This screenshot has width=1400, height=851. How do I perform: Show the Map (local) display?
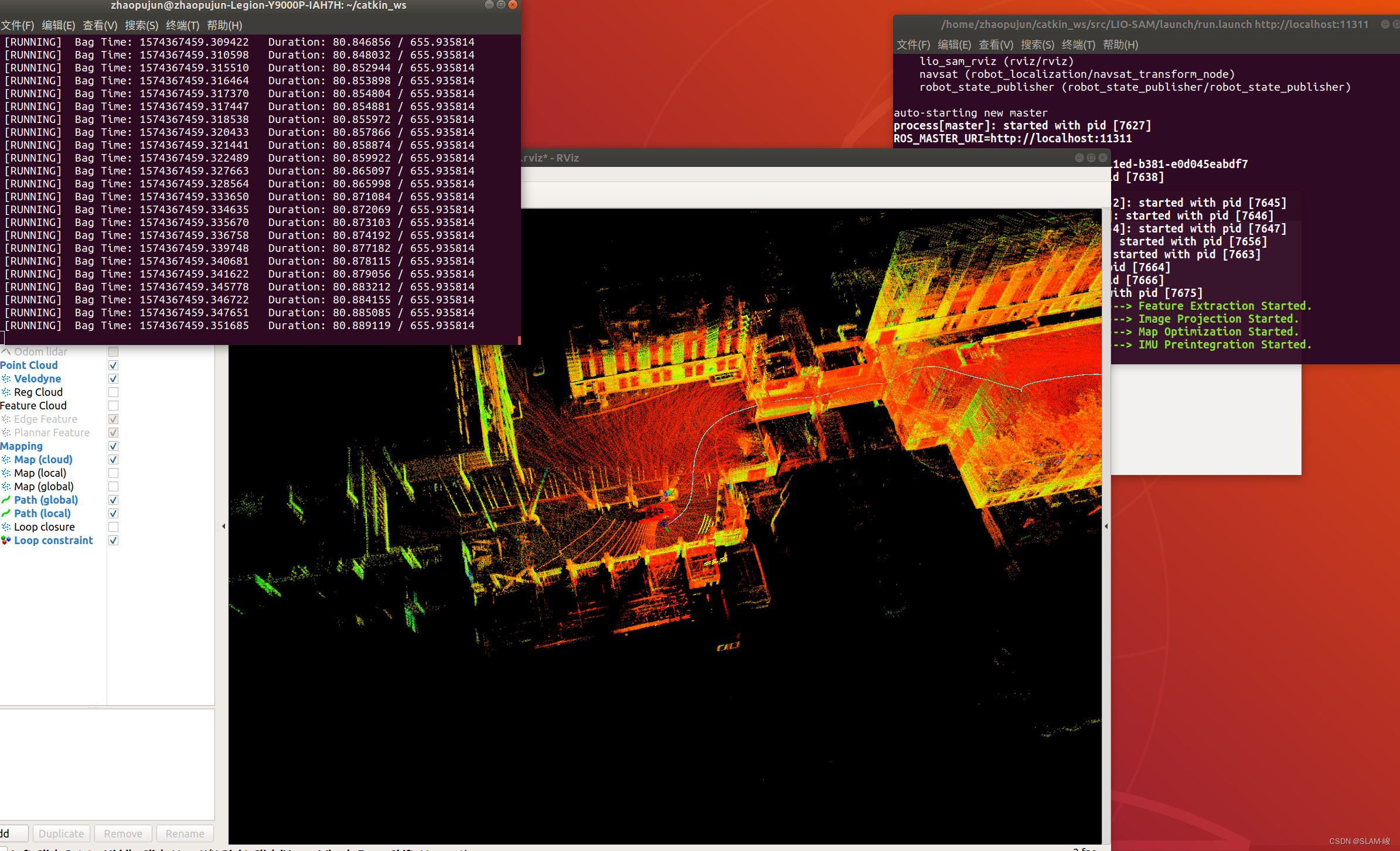click(114, 473)
